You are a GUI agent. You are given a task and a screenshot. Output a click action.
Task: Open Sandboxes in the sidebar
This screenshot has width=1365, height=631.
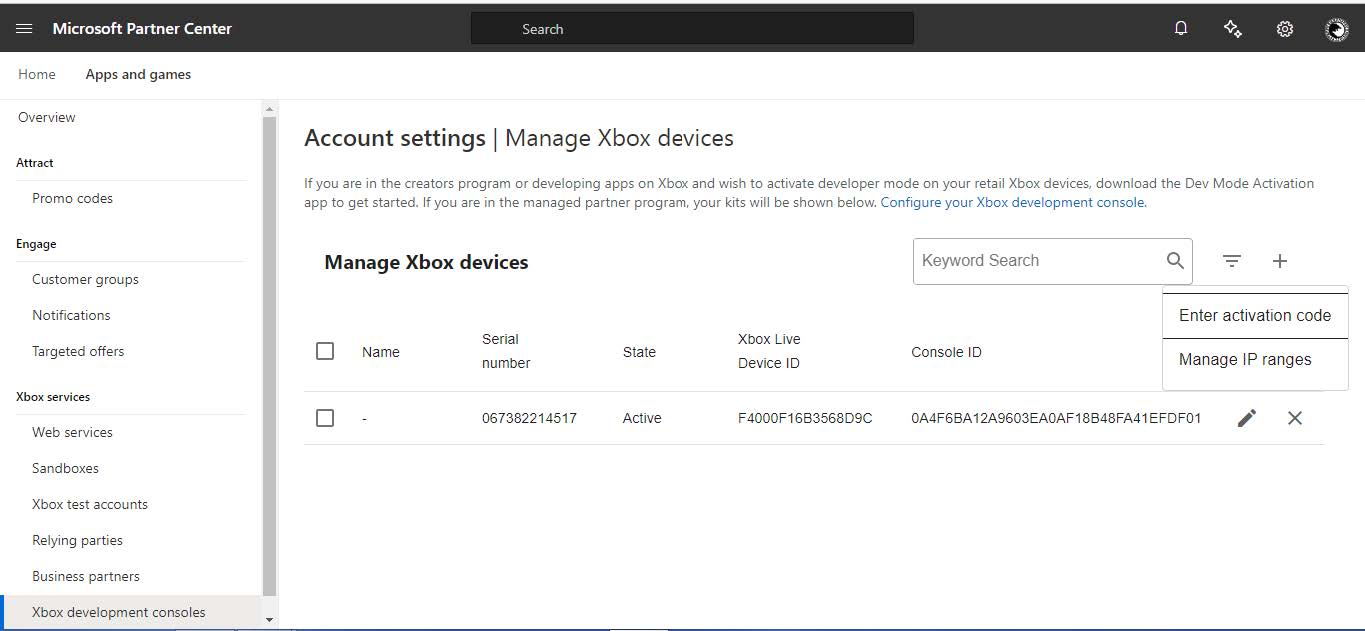click(65, 468)
